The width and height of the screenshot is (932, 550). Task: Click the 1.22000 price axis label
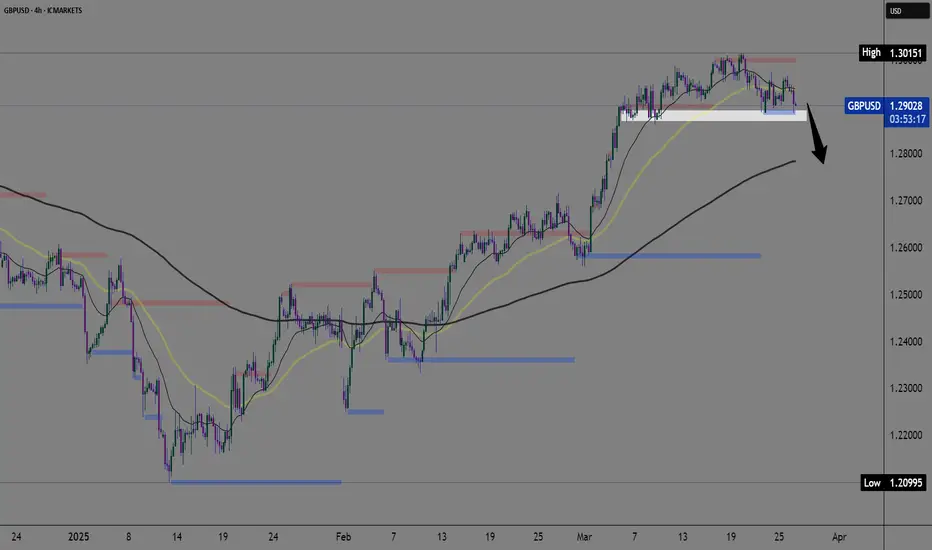(906, 435)
